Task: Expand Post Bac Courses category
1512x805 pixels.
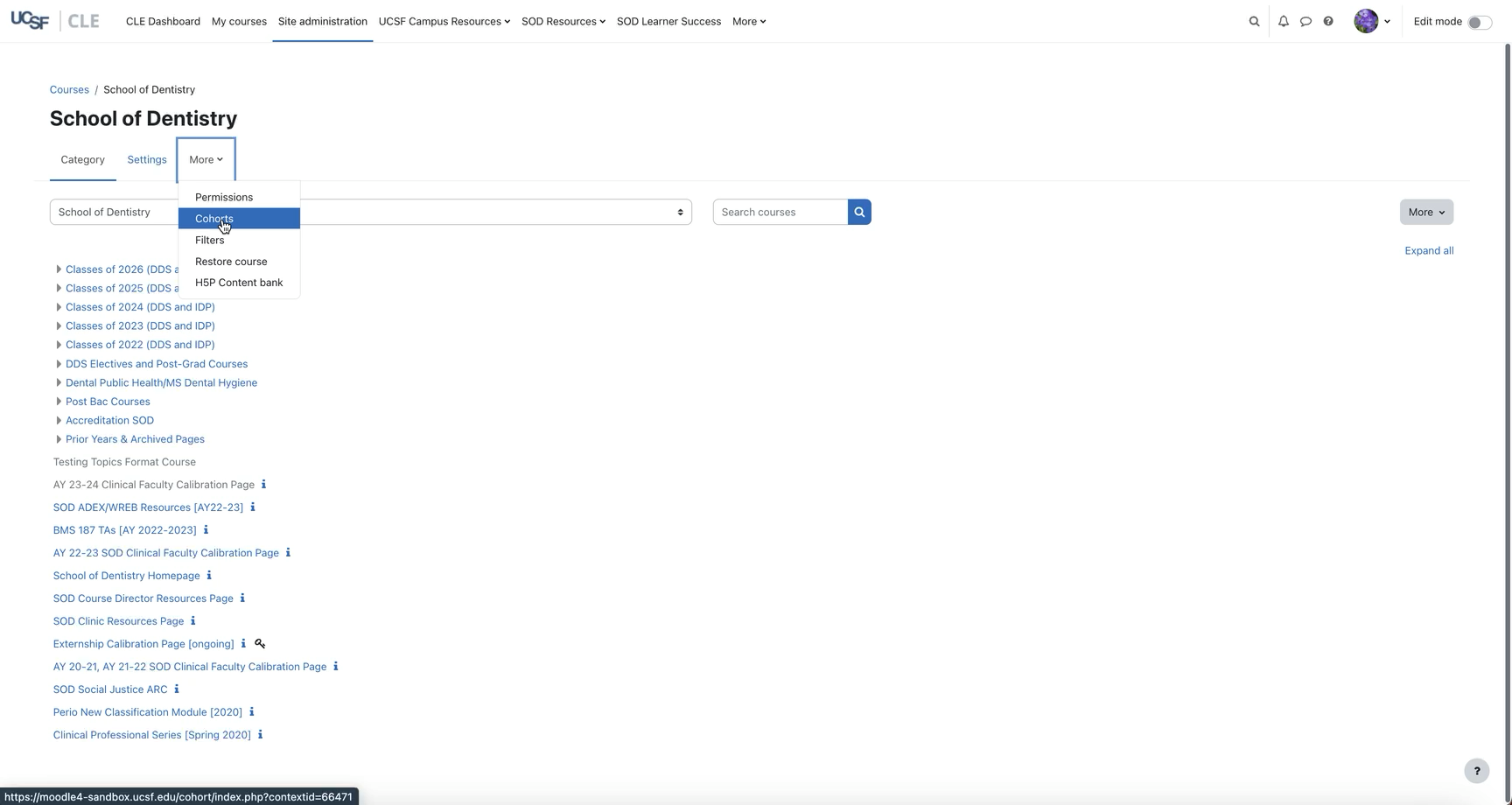Action: click(x=59, y=402)
